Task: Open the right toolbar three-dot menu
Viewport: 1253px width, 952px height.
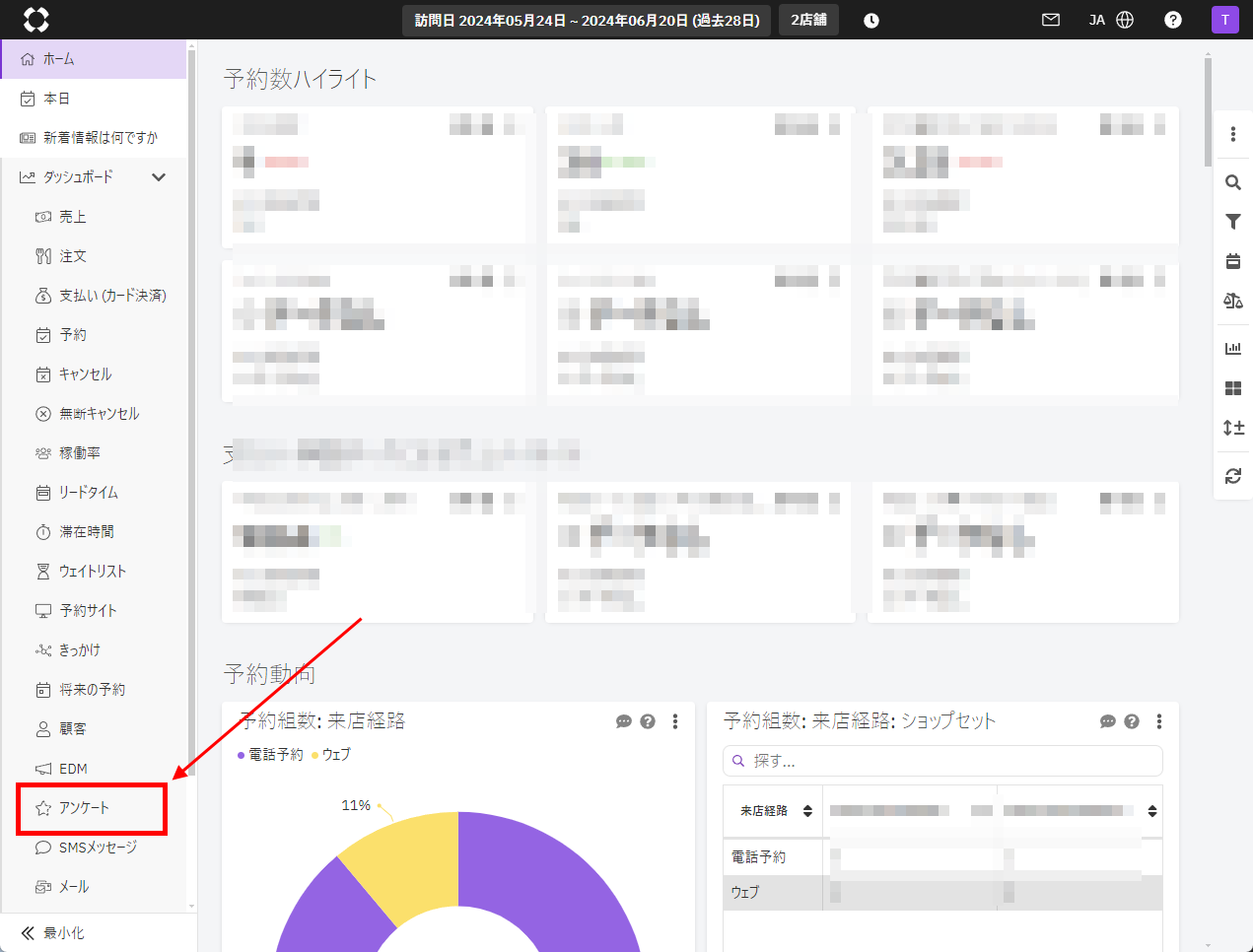Action: pos(1233,134)
